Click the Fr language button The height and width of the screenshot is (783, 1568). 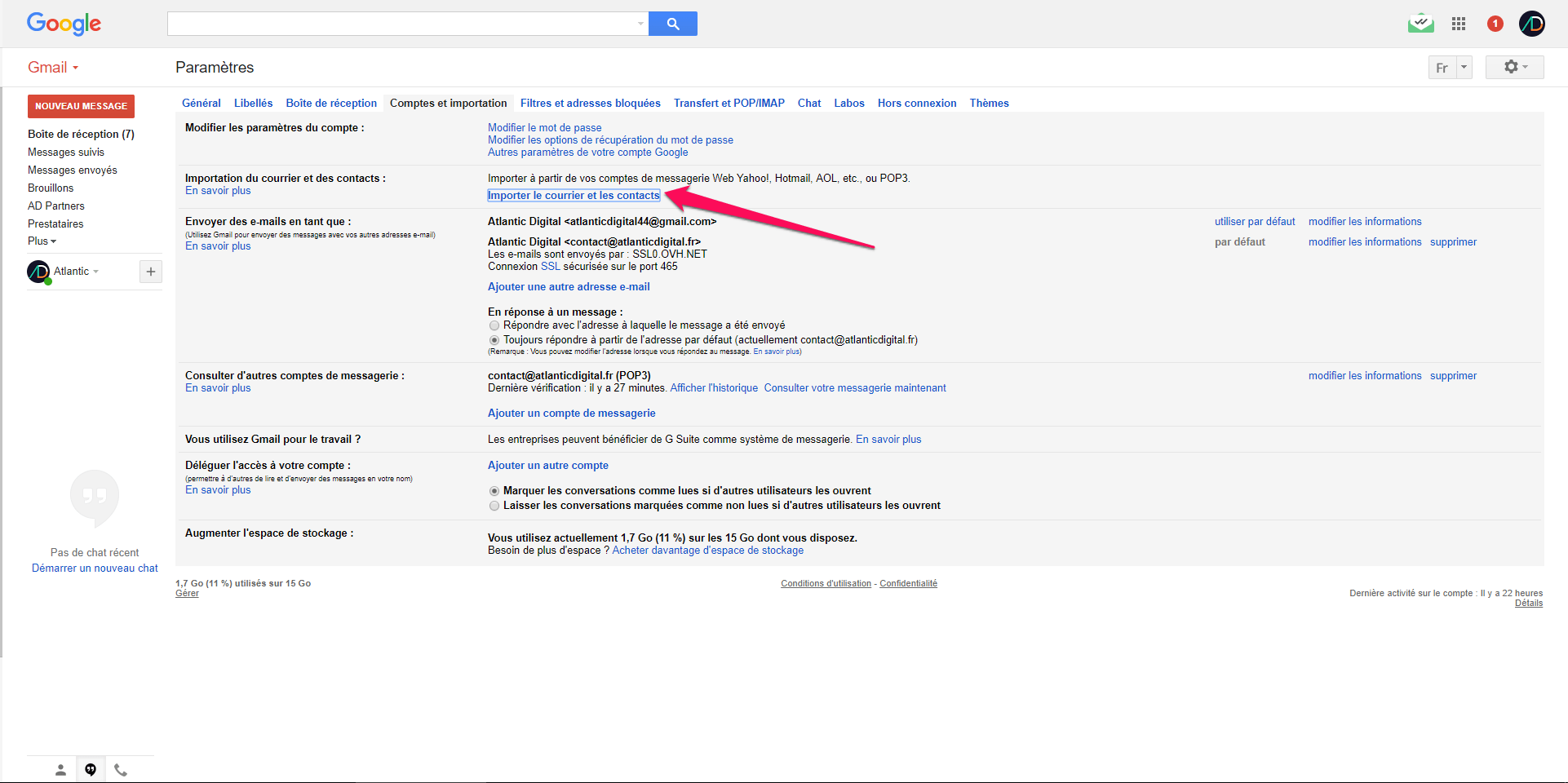(1442, 67)
